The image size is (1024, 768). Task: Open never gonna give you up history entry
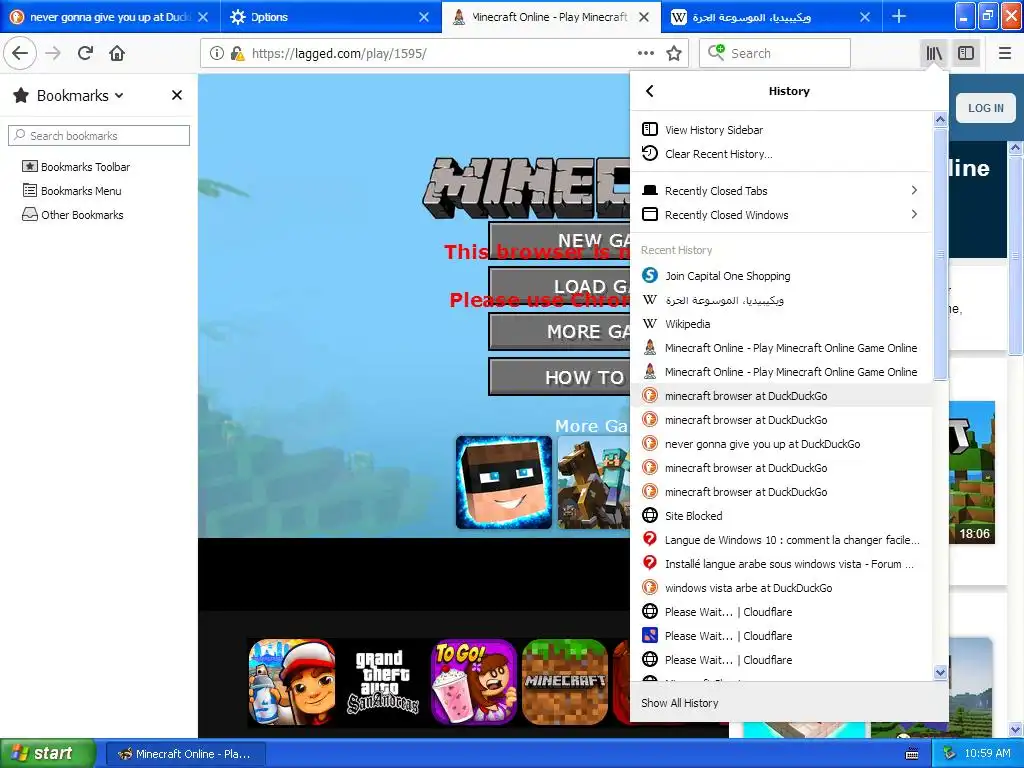pos(781,444)
